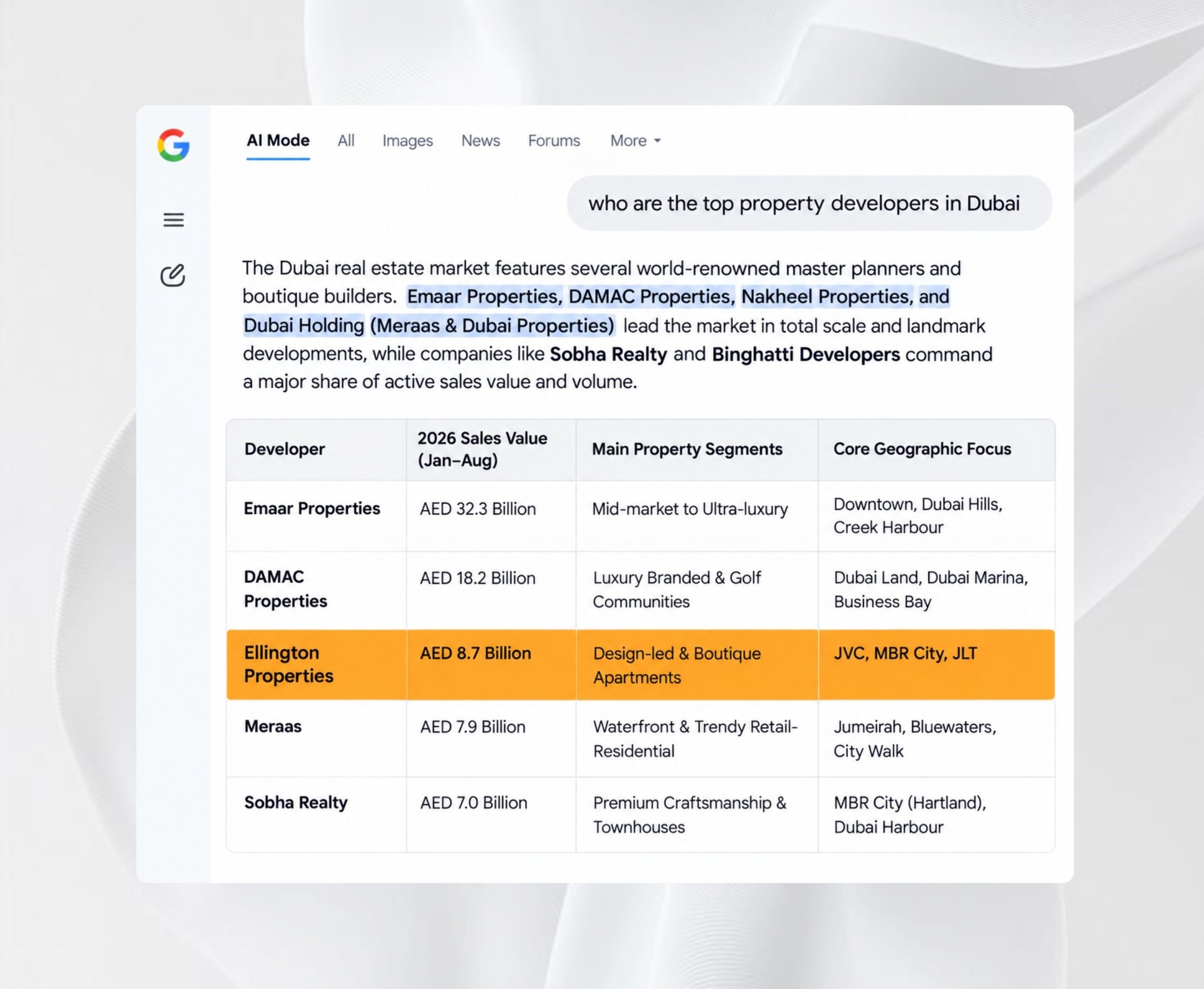Click the AED 7.9 Billion cell
This screenshot has height=989, width=1204.
pos(491,738)
